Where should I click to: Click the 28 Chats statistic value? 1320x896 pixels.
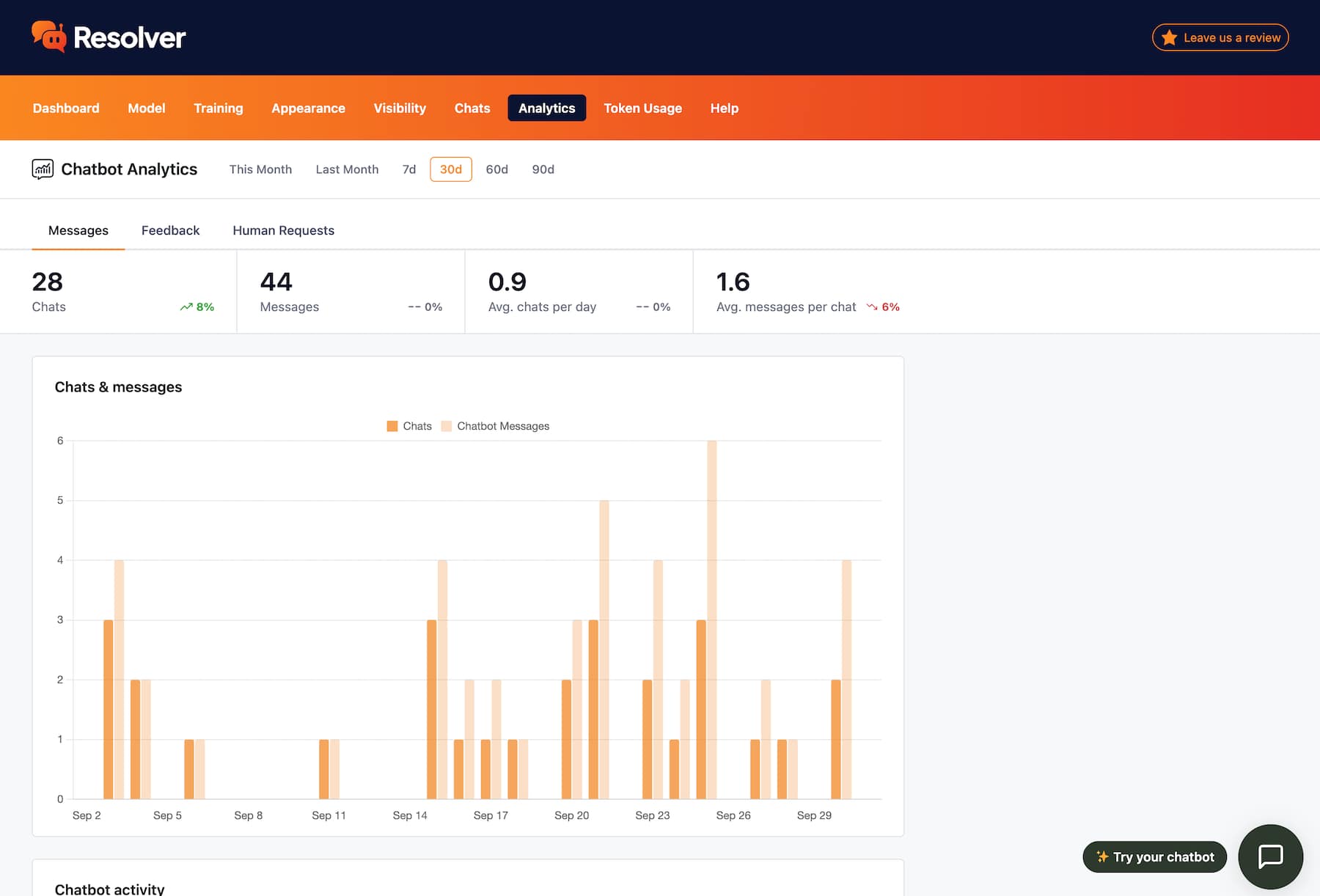point(48,282)
